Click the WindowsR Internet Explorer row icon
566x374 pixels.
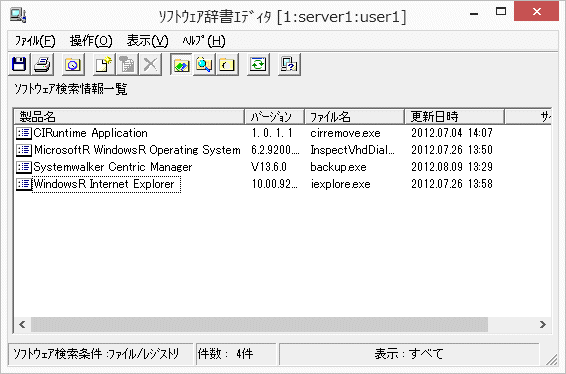(24, 184)
